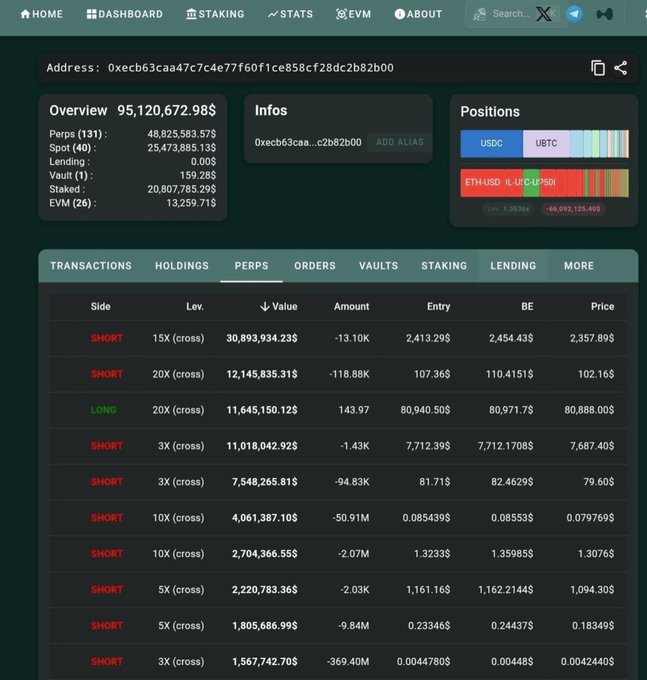Click the LONG side label
The image size is (647, 680).
pos(104,410)
